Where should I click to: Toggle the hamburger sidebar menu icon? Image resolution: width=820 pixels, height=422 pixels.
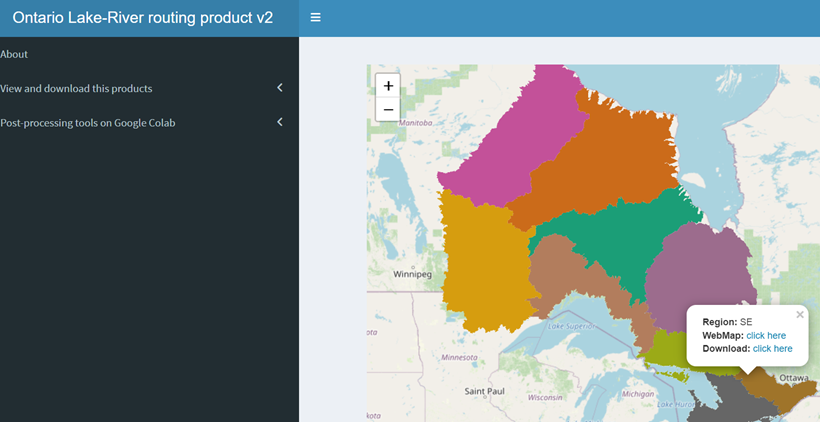[315, 18]
